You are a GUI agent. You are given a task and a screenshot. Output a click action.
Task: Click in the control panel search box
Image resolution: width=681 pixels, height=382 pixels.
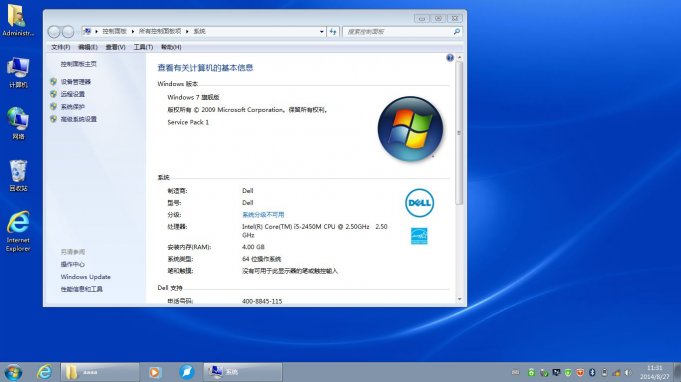(399, 32)
